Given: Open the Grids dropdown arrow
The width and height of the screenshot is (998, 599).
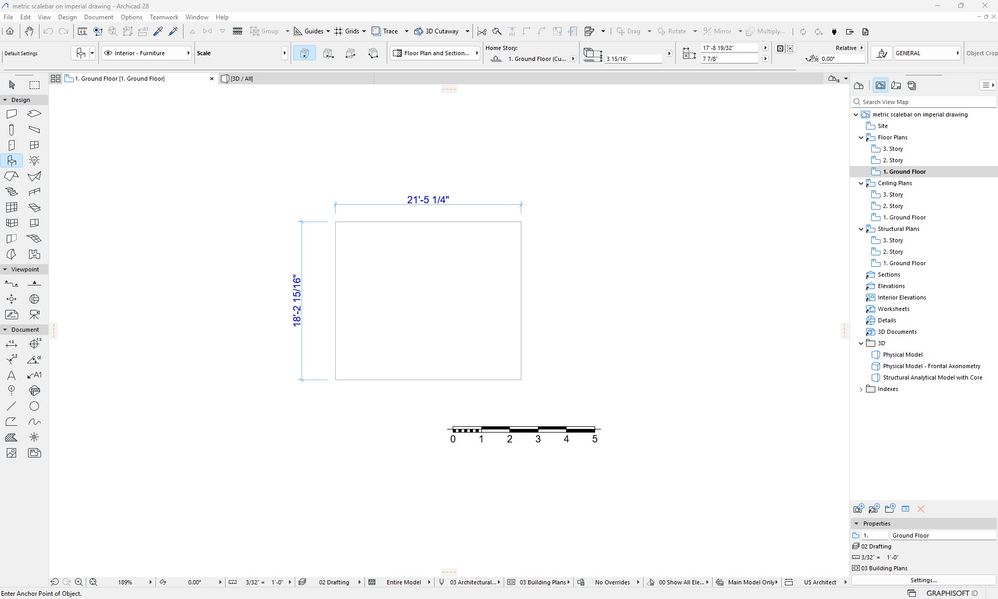Looking at the screenshot, I should [x=364, y=31].
